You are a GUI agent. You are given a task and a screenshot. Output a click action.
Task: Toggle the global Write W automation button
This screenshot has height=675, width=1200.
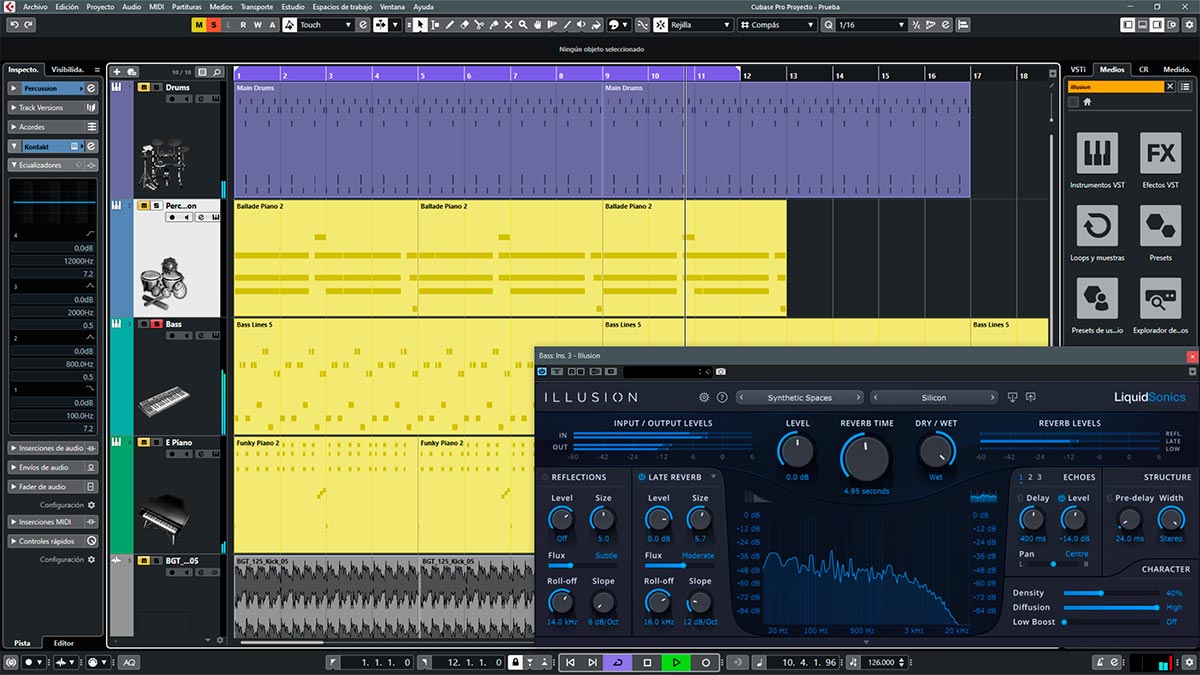(258, 24)
